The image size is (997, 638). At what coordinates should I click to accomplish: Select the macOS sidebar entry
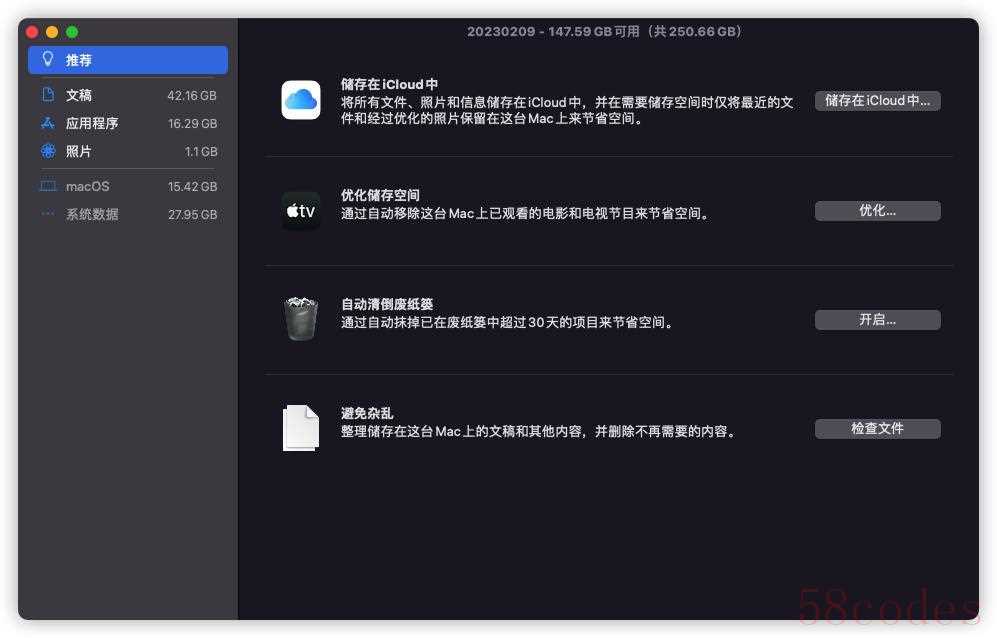128,186
